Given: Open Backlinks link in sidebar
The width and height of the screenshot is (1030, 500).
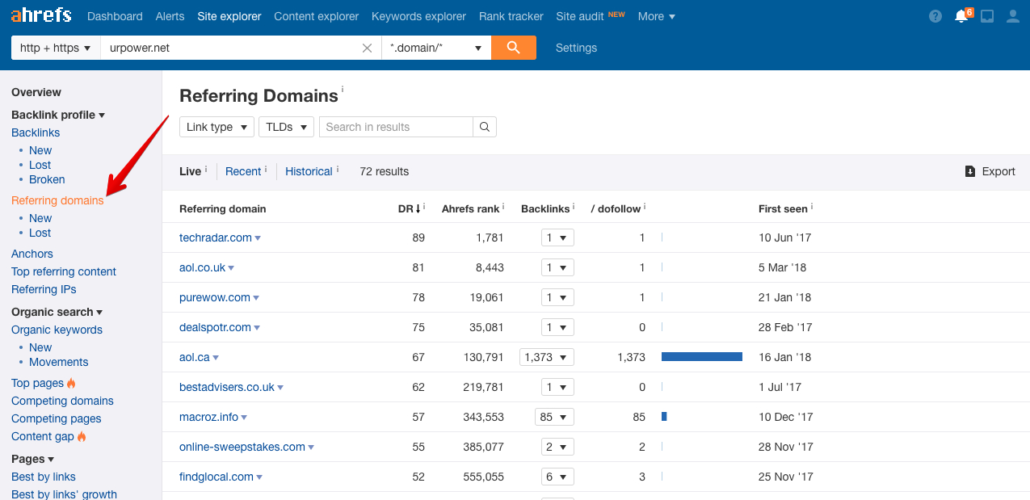Looking at the screenshot, I should (35, 133).
